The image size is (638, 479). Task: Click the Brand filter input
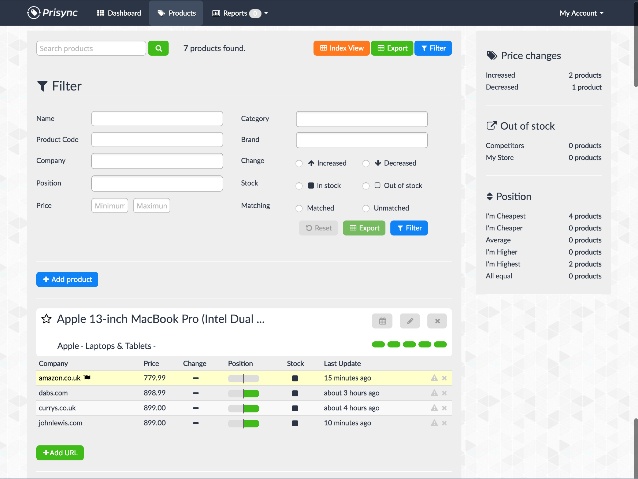pos(362,140)
